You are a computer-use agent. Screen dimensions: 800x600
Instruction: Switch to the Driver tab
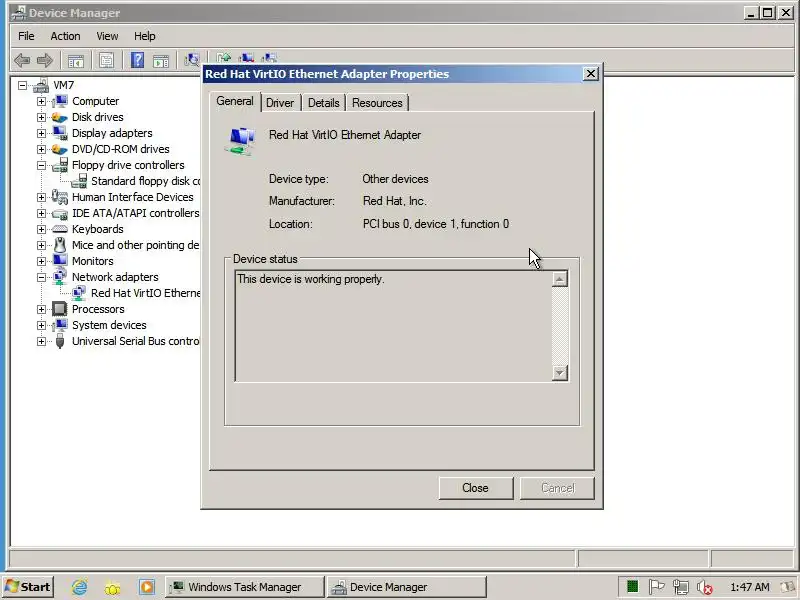click(x=280, y=103)
